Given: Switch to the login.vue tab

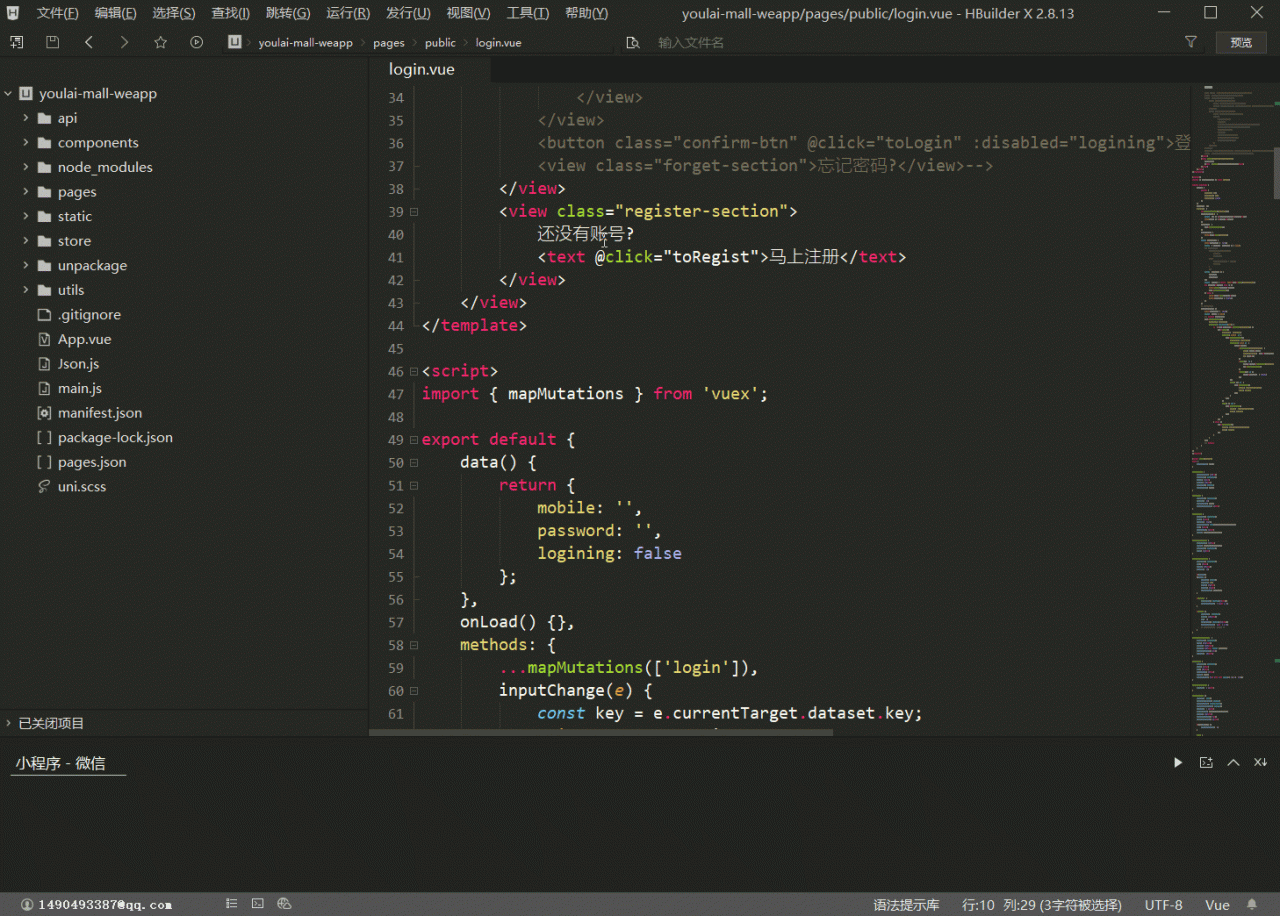Looking at the screenshot, I should pos(421,69).
